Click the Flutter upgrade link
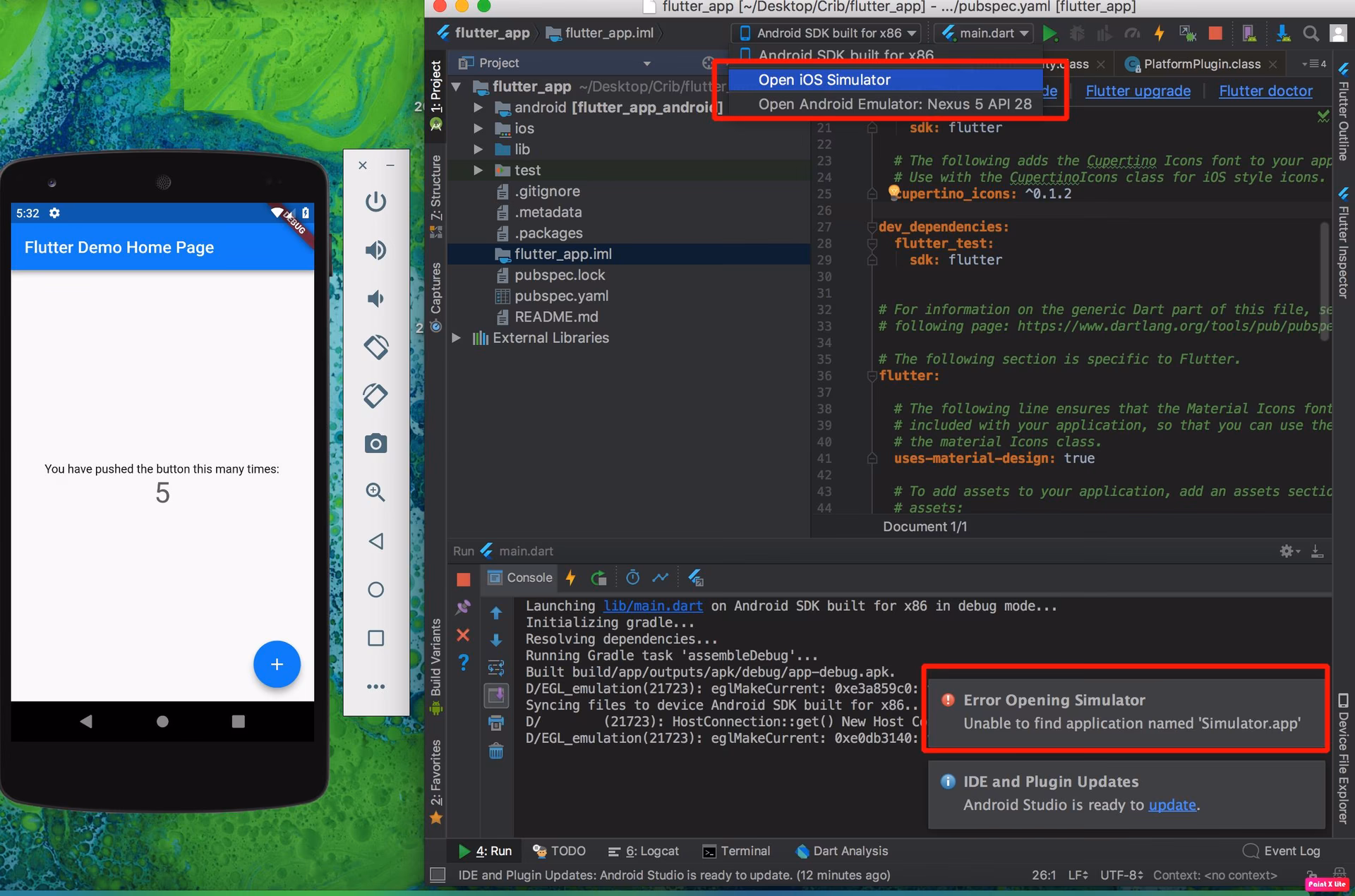 (1138, 91)
